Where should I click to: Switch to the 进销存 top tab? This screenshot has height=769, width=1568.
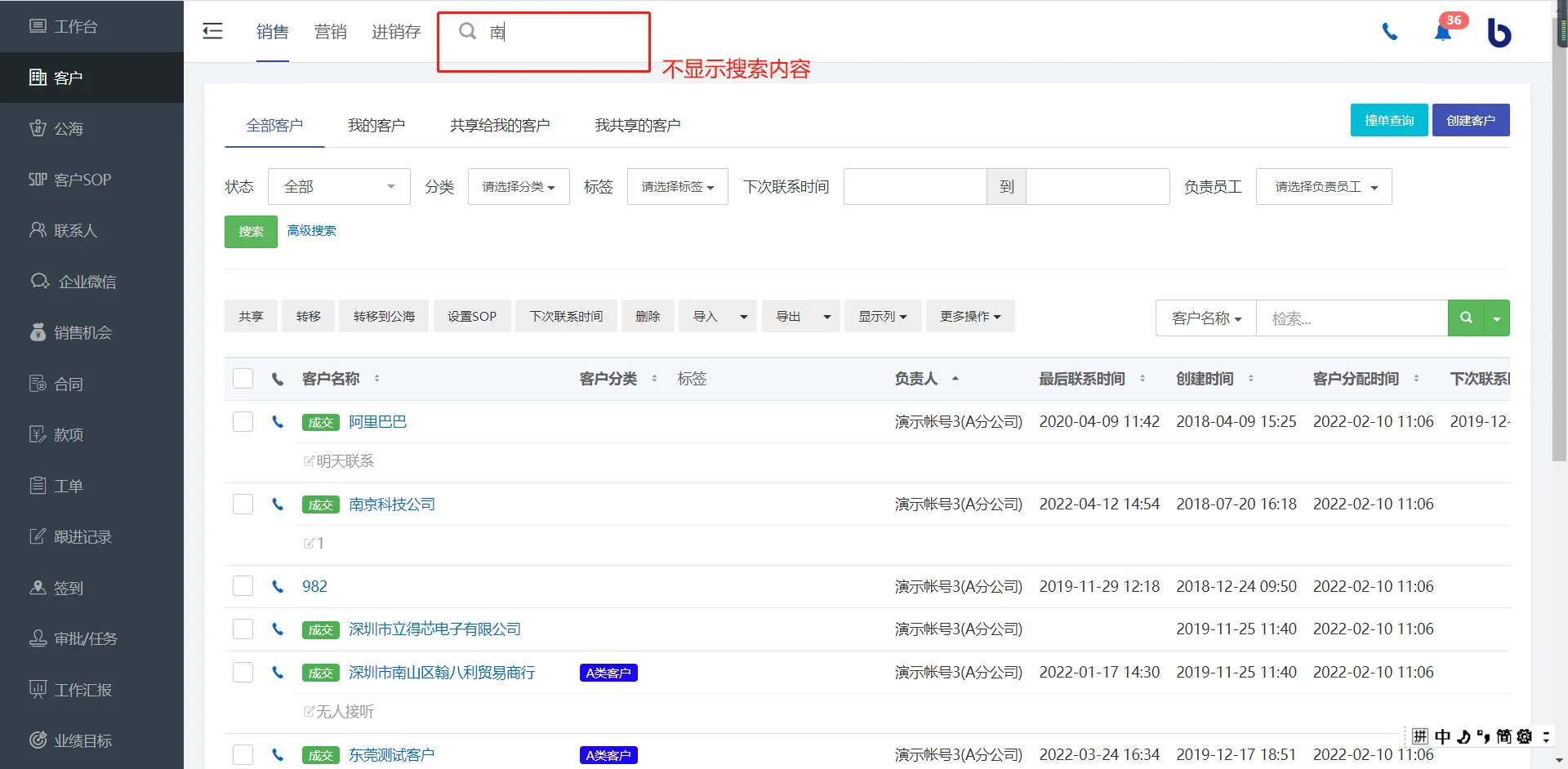click(x=396, y=32)
